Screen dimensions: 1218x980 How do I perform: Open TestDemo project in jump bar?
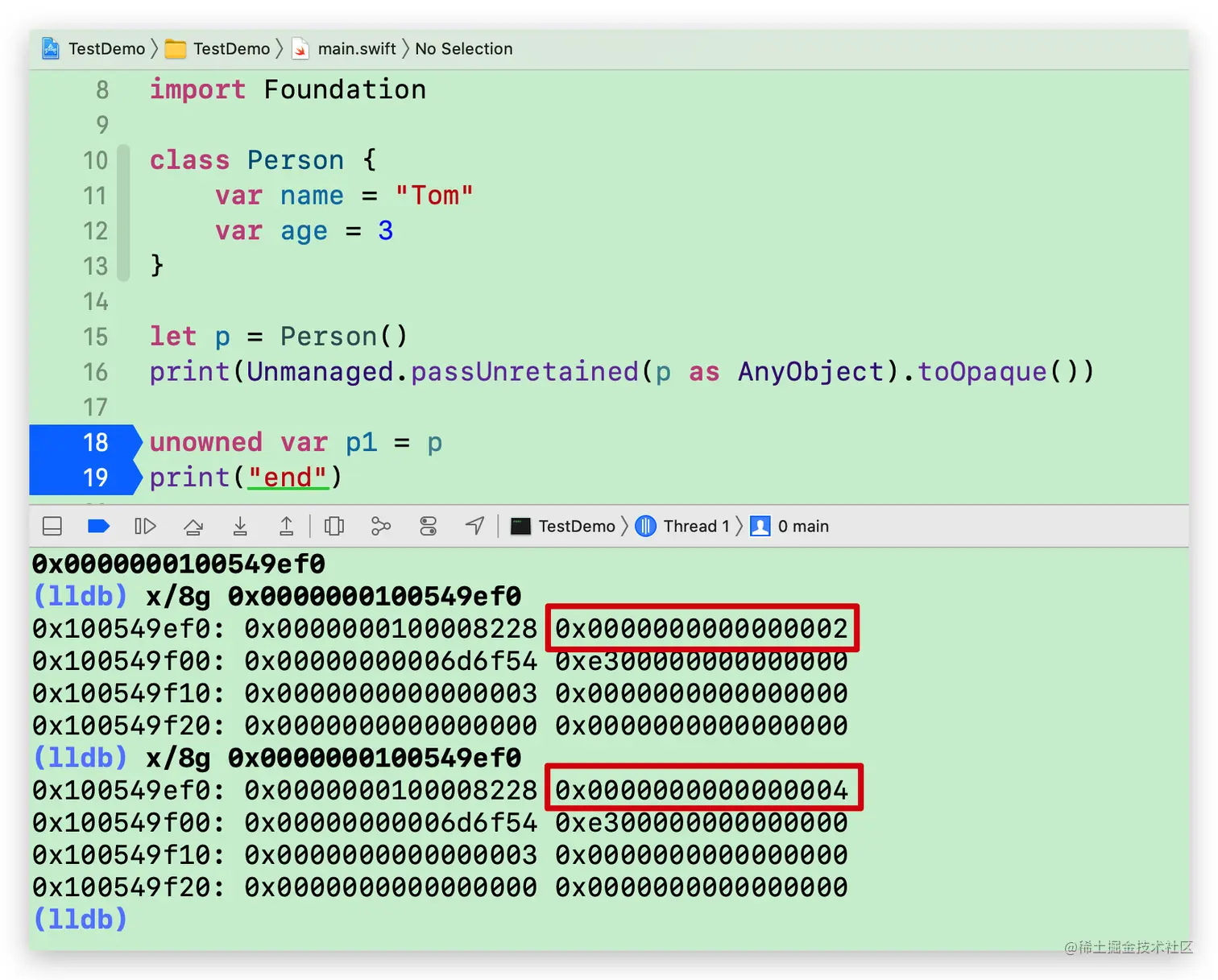tap(93, 49)
